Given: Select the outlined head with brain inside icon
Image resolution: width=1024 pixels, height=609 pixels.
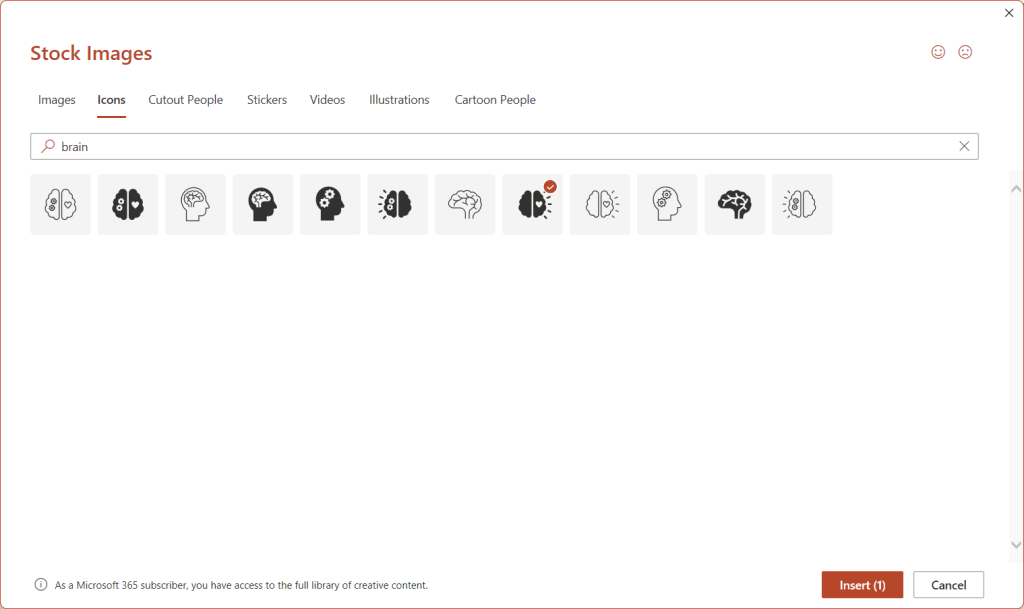Looking at the screenshot, I should (x=195, y=204).
